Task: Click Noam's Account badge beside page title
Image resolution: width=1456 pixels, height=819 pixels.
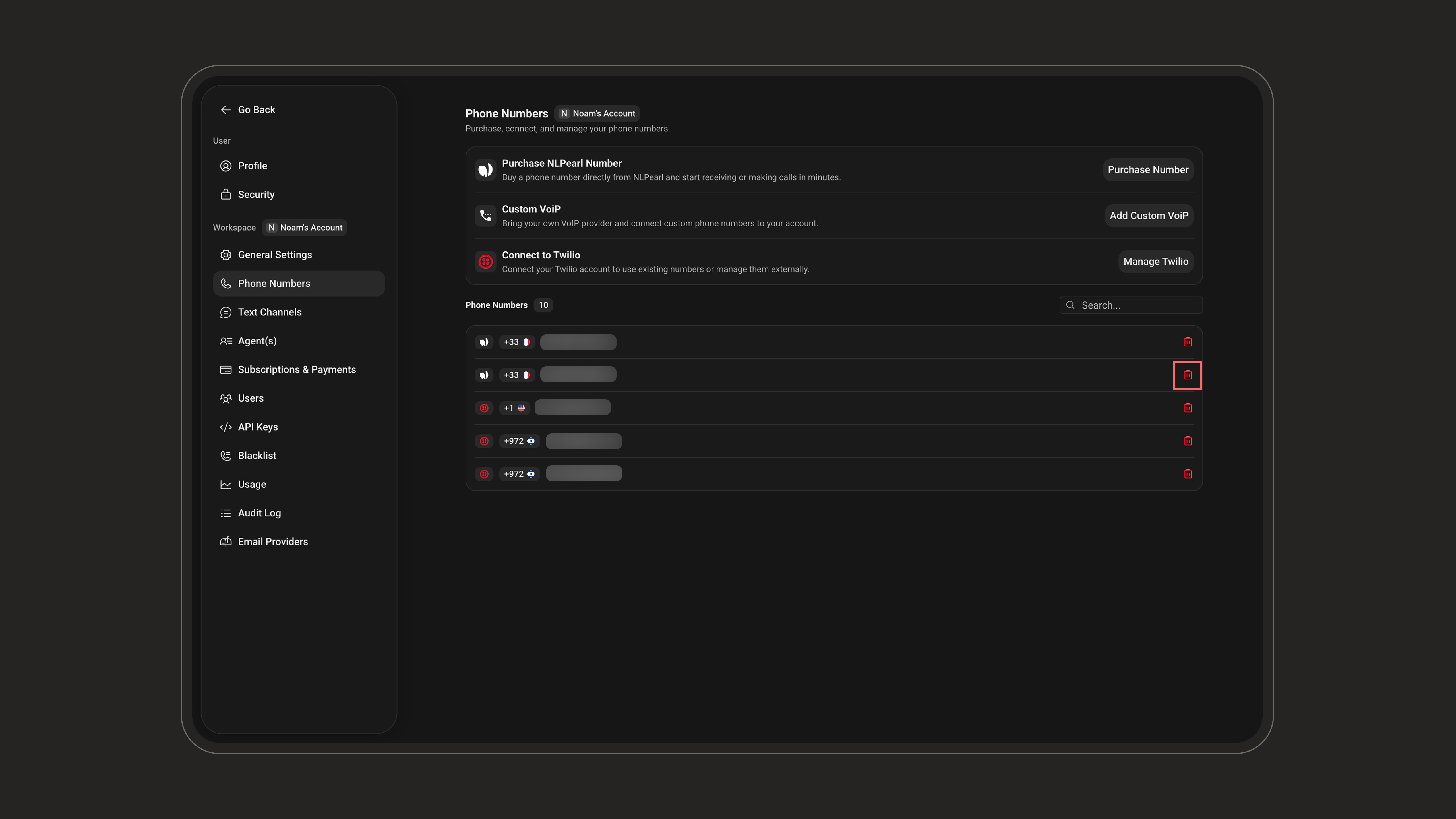Action: 597,113
